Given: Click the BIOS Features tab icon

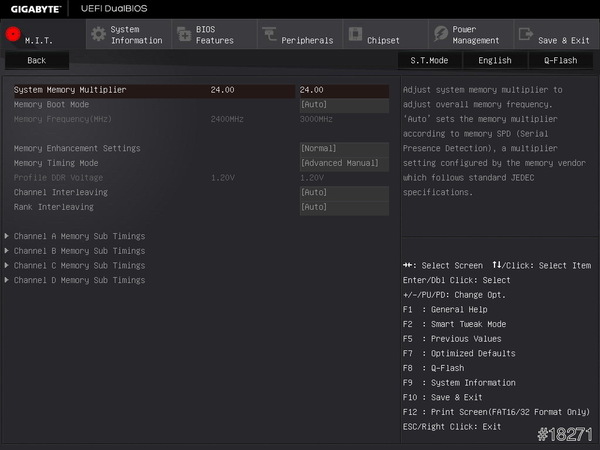Looking at the screenshot, I should (x=183, y=35).
